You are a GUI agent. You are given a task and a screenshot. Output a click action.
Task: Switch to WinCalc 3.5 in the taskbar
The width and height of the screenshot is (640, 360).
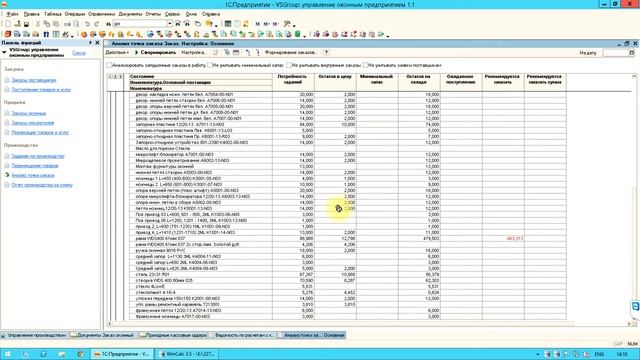coord(187,354)
